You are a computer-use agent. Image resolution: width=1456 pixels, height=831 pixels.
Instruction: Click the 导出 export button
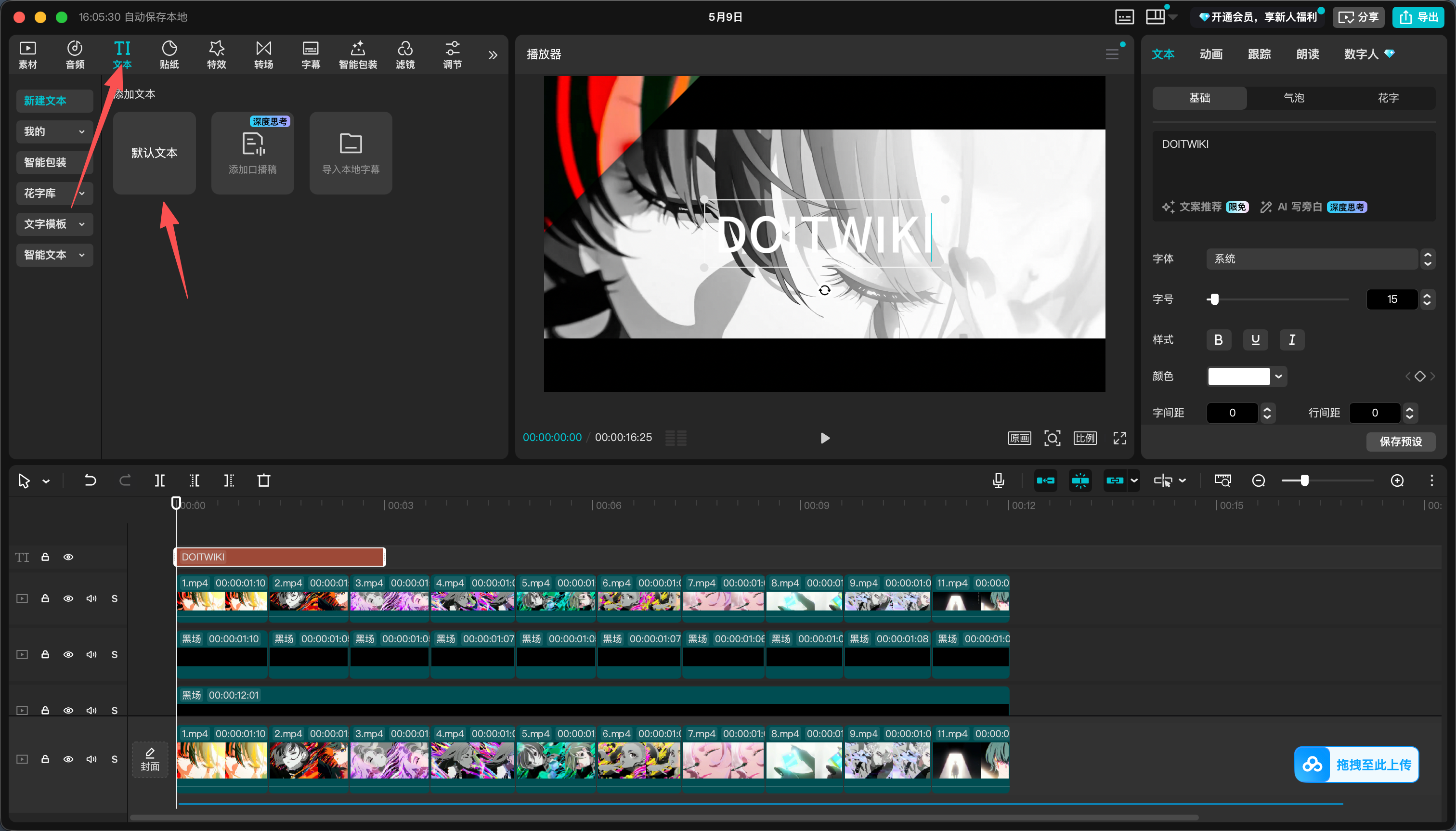point(1418,17)
